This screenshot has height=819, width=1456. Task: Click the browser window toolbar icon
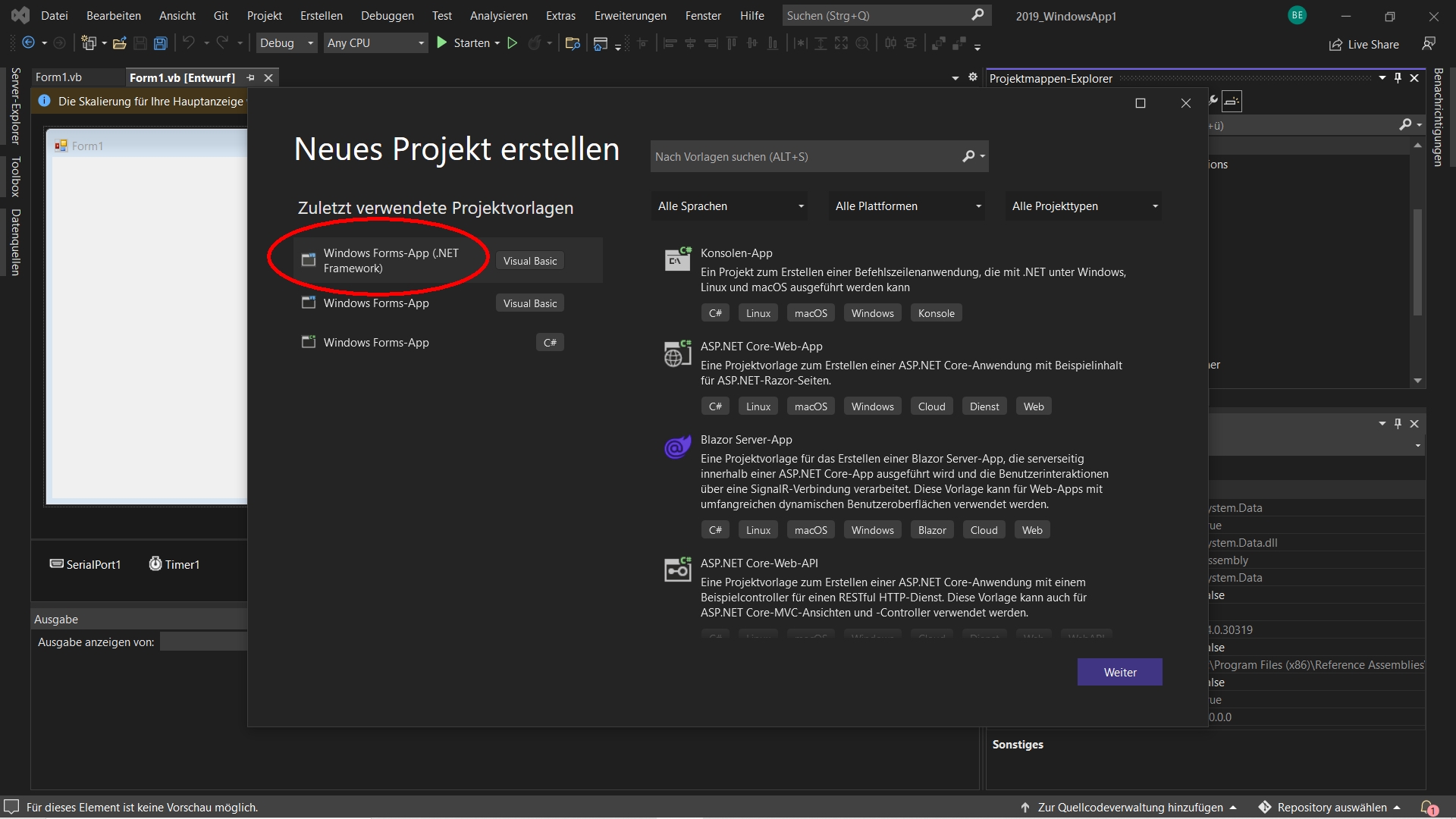click(600, 43)
